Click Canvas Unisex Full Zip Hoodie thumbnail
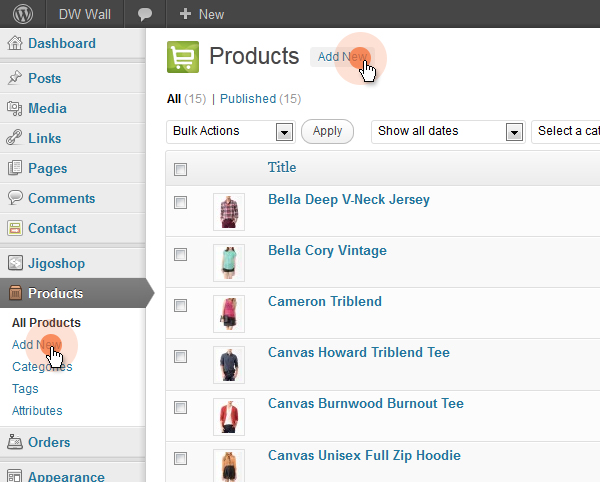 (x=229, y=466)
